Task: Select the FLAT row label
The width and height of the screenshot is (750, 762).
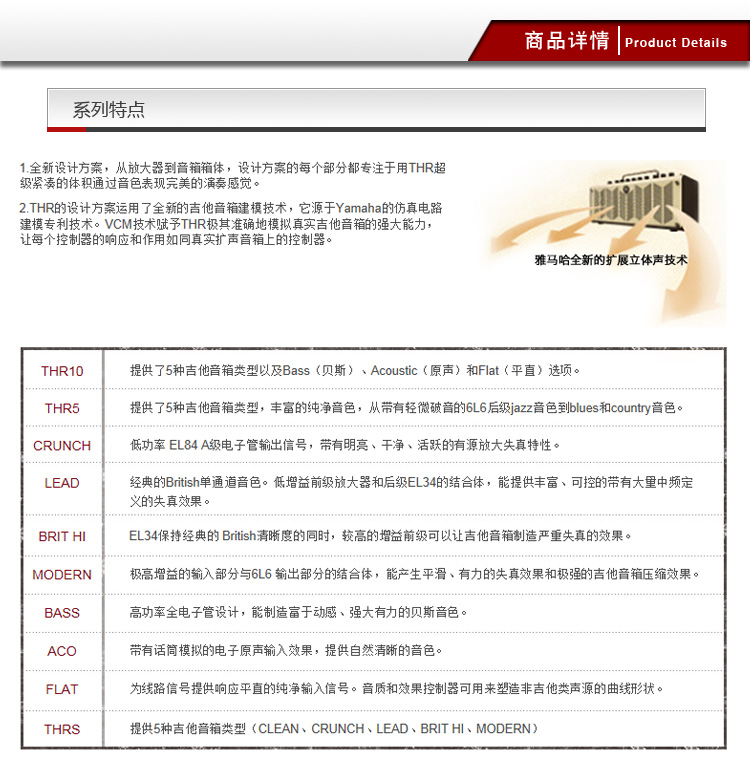Action: point(62,689)
